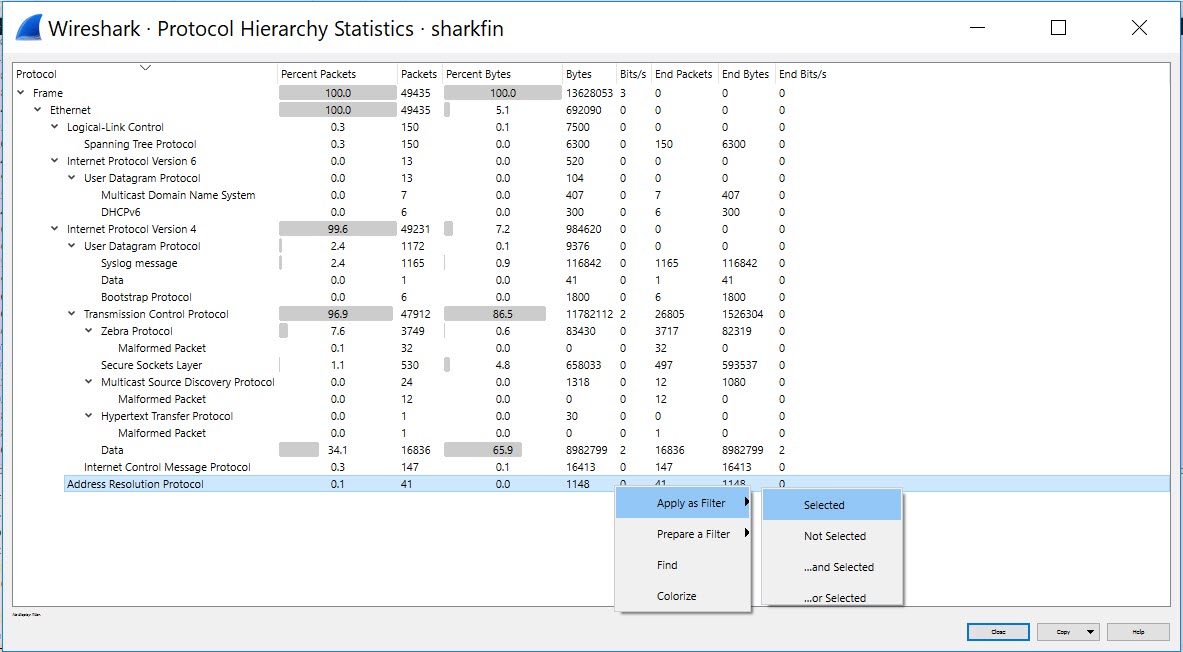Collapse the Ethernet tree node
This screenshot has height=652, width=1183.
tap(37, 109)
